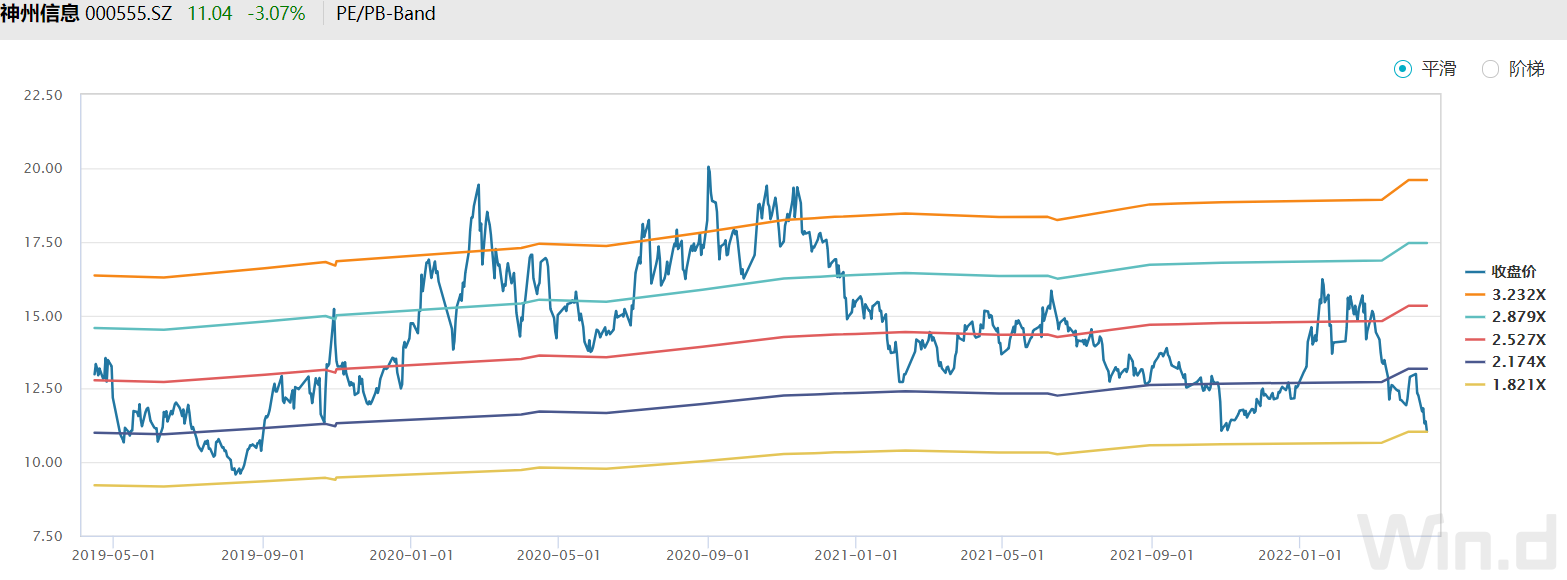The height and width of the screenshot is (580, 1567).
Task: Click the stock code 000555.SZ
Action: (x=129, y=15)
